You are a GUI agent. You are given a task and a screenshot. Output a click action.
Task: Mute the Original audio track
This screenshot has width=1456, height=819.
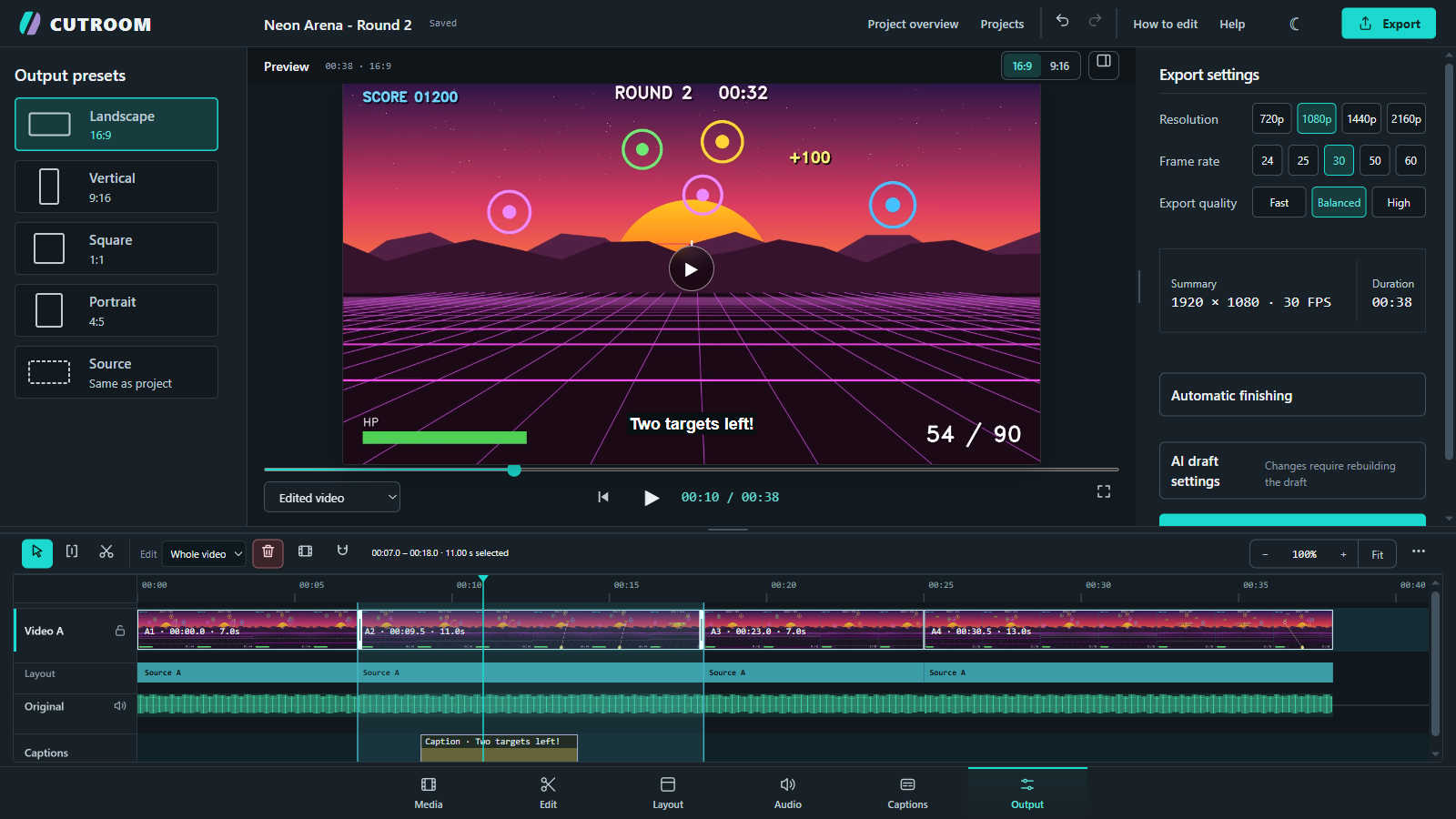point(120,706)
